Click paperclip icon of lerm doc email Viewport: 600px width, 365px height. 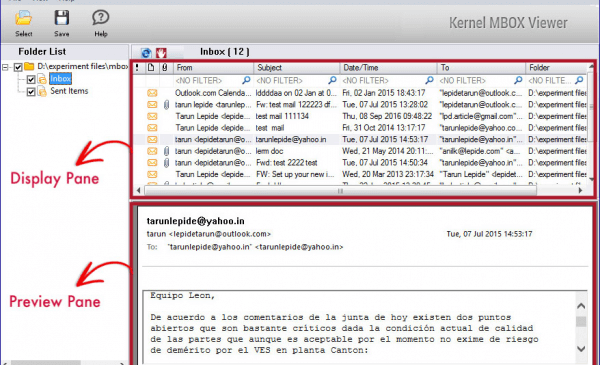click(x=166, y=151)
